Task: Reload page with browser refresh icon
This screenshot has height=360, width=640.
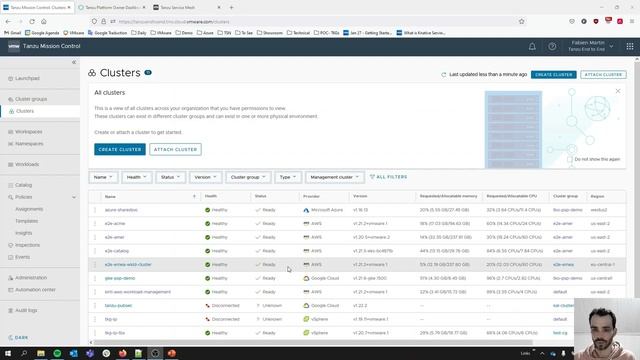Action: click(32, 22)
